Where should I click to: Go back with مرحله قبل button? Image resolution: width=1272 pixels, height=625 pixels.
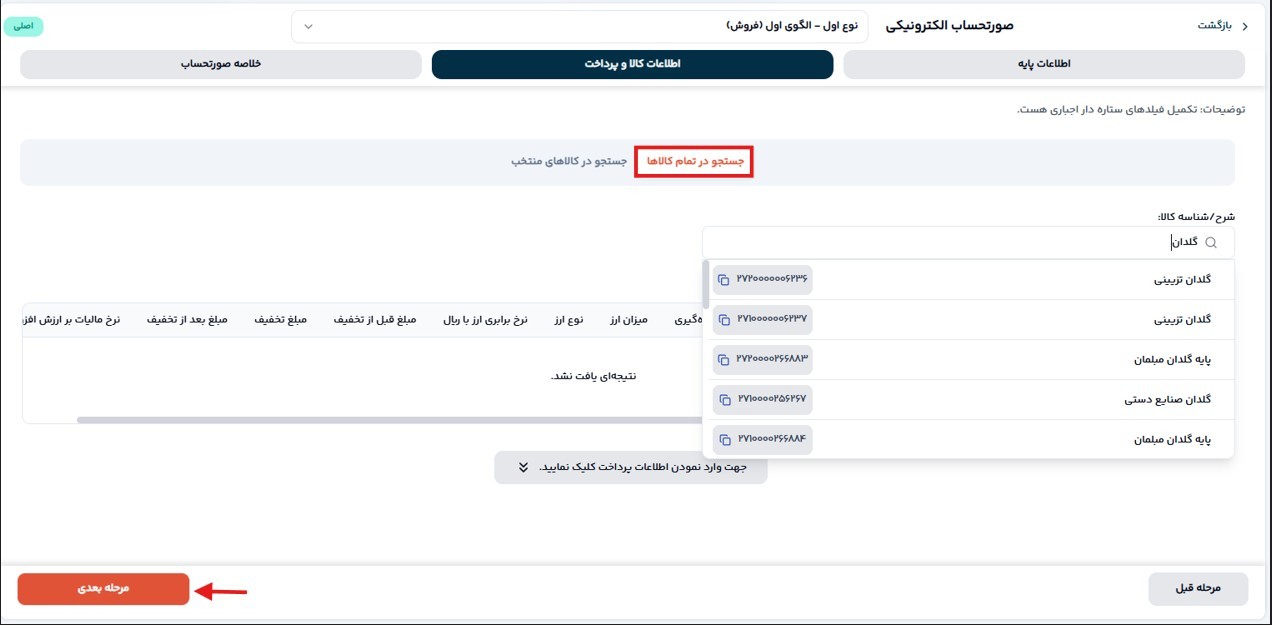point(1198,589)
